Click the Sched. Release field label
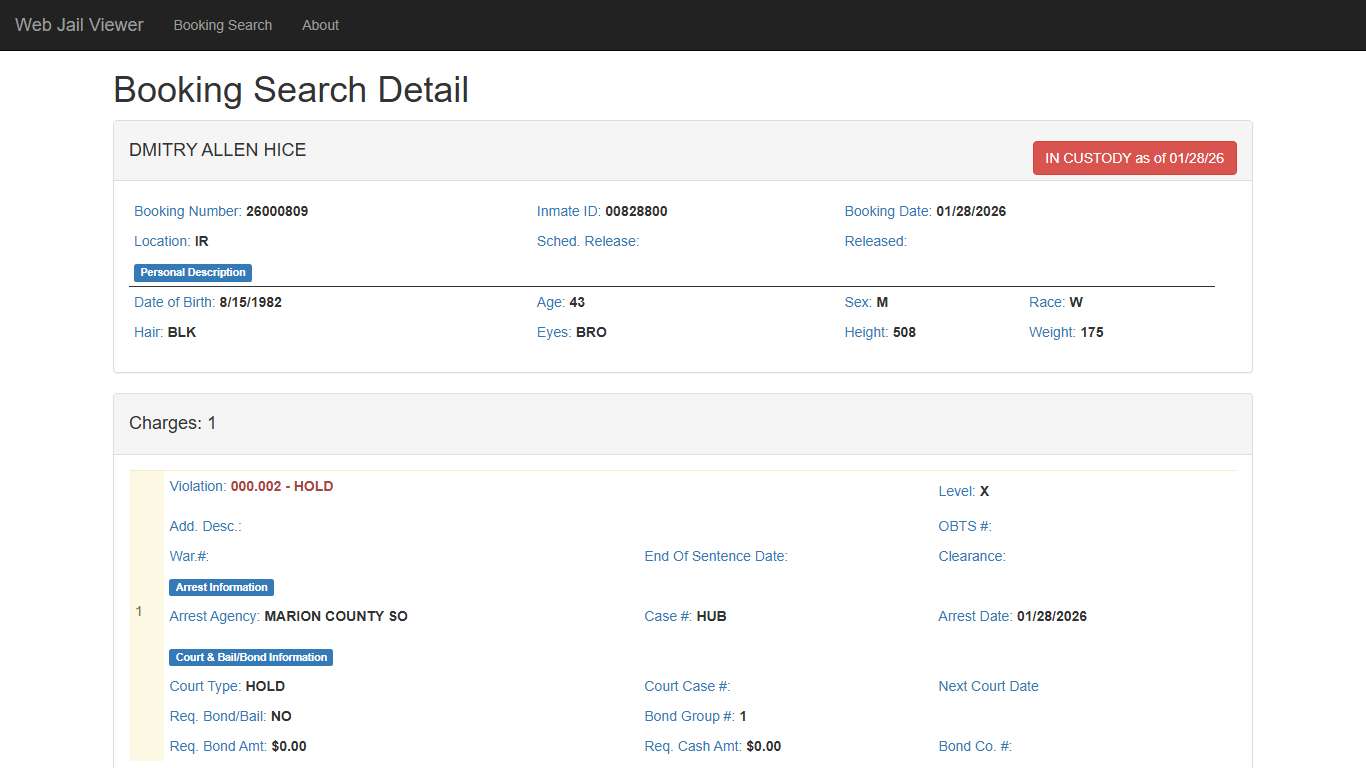The width and height of the screenshot is (1366, 768). (587, 241)
